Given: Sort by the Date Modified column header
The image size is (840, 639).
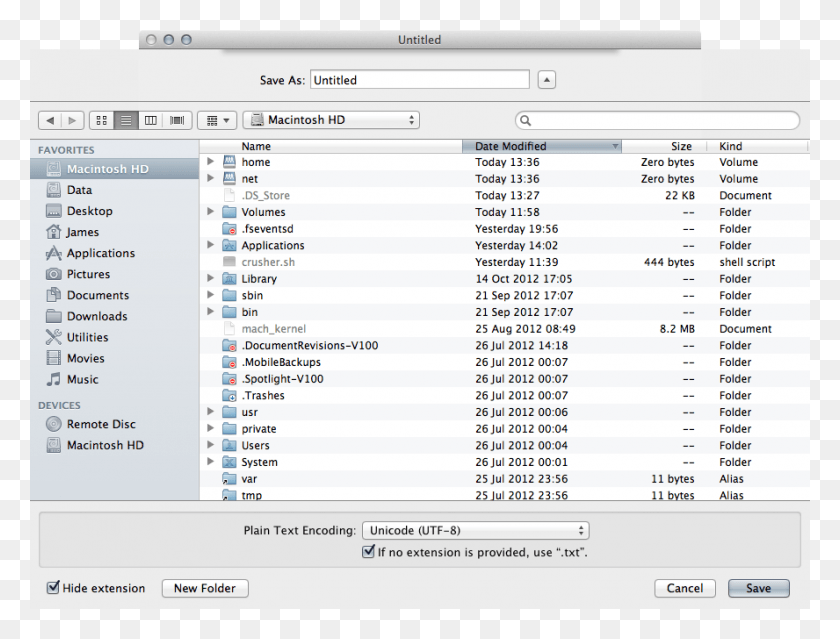Looking at the screenshot, I should 542,146.
